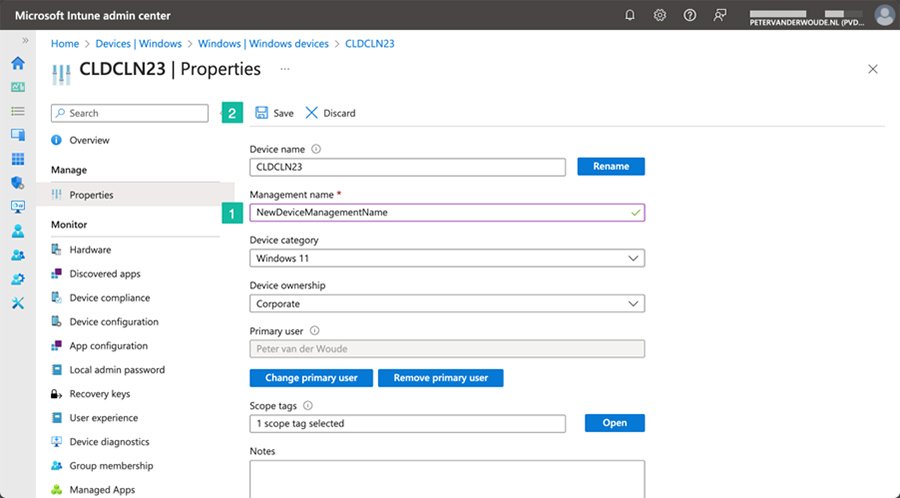Discard changes using the Discard button
The width and height of the screenshot is (900, 498).
[330, 113]
